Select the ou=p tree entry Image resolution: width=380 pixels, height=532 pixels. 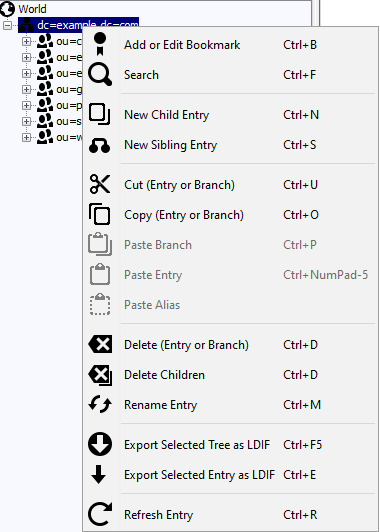[x=69, y=106]
